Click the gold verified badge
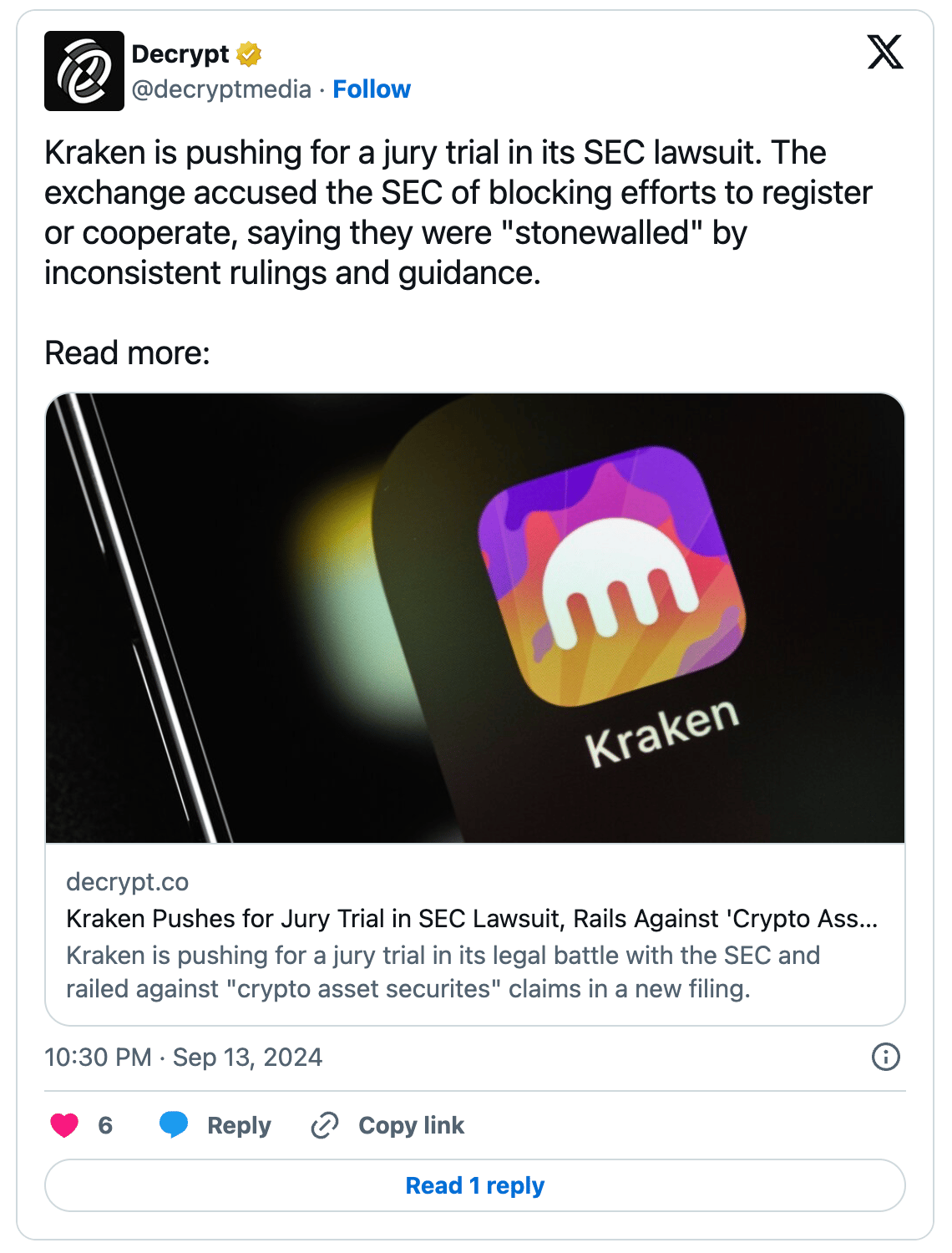 pyautogui.click(x=249, y=54)
